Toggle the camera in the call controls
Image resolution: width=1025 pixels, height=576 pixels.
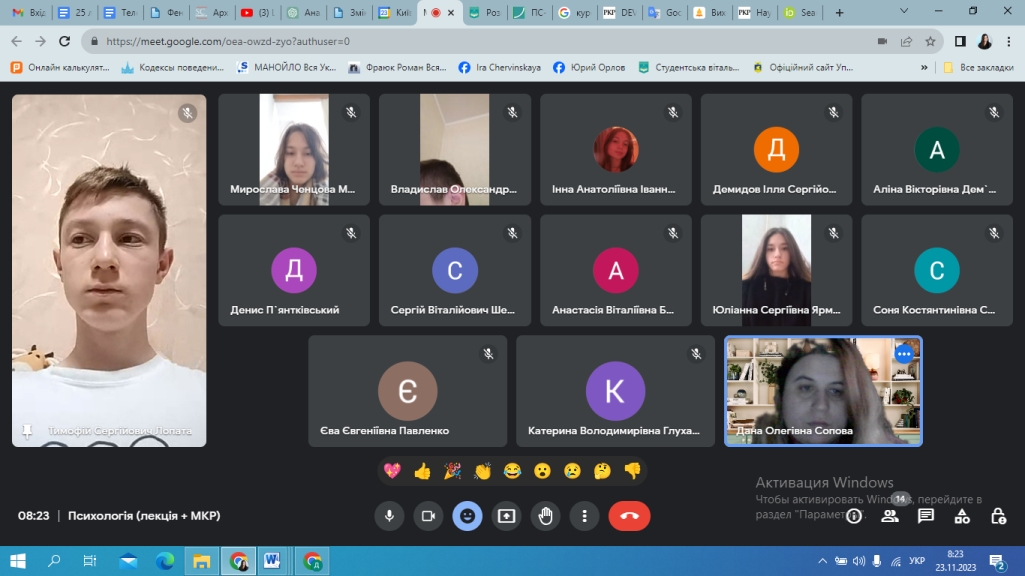[428, 516]
